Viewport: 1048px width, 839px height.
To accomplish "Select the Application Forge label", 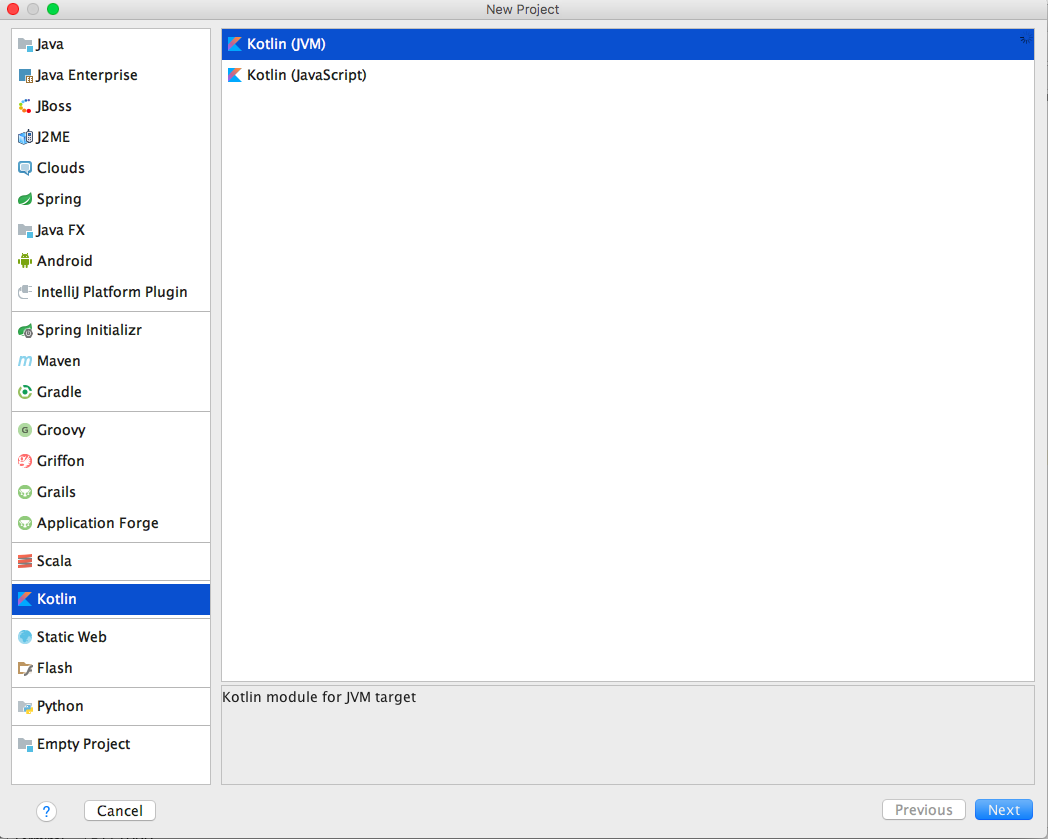I will click(x=98, y=523).
